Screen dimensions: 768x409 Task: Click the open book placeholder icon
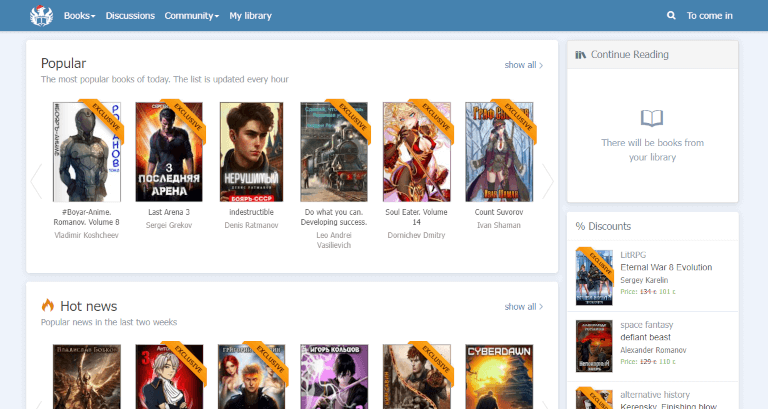click(652, 118)
